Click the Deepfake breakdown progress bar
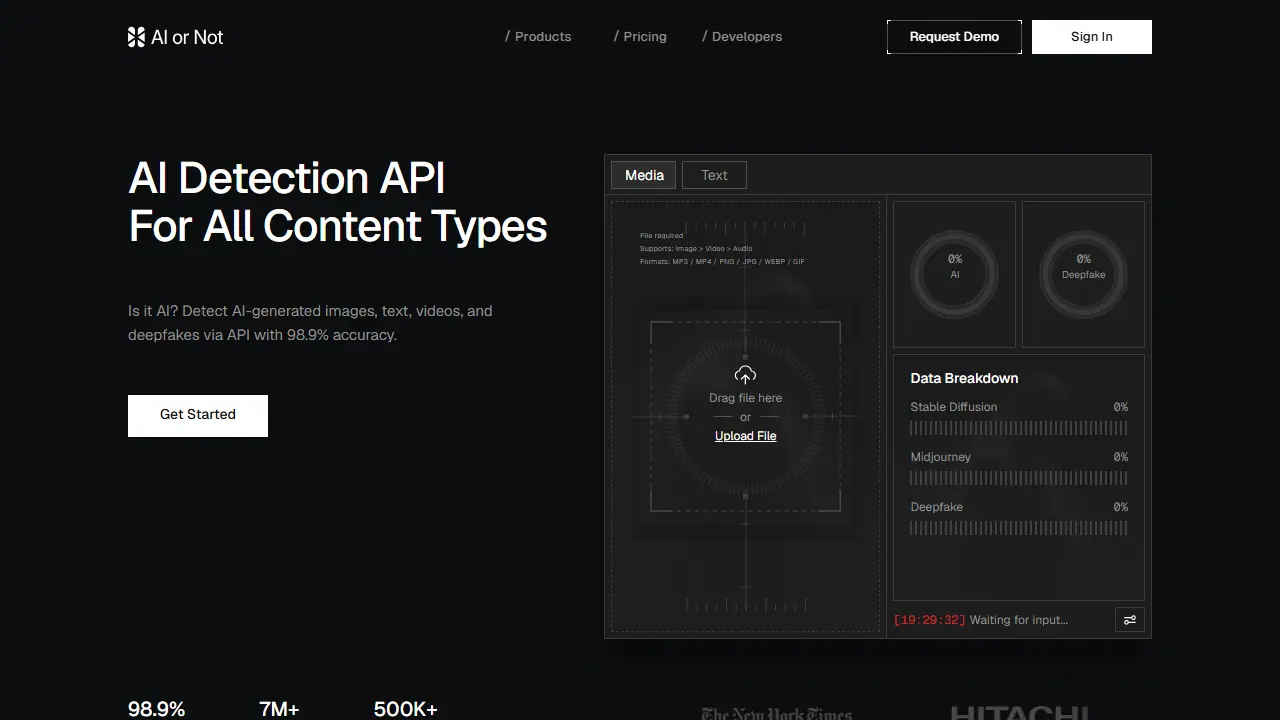1280x720 pixels. 1019,528
